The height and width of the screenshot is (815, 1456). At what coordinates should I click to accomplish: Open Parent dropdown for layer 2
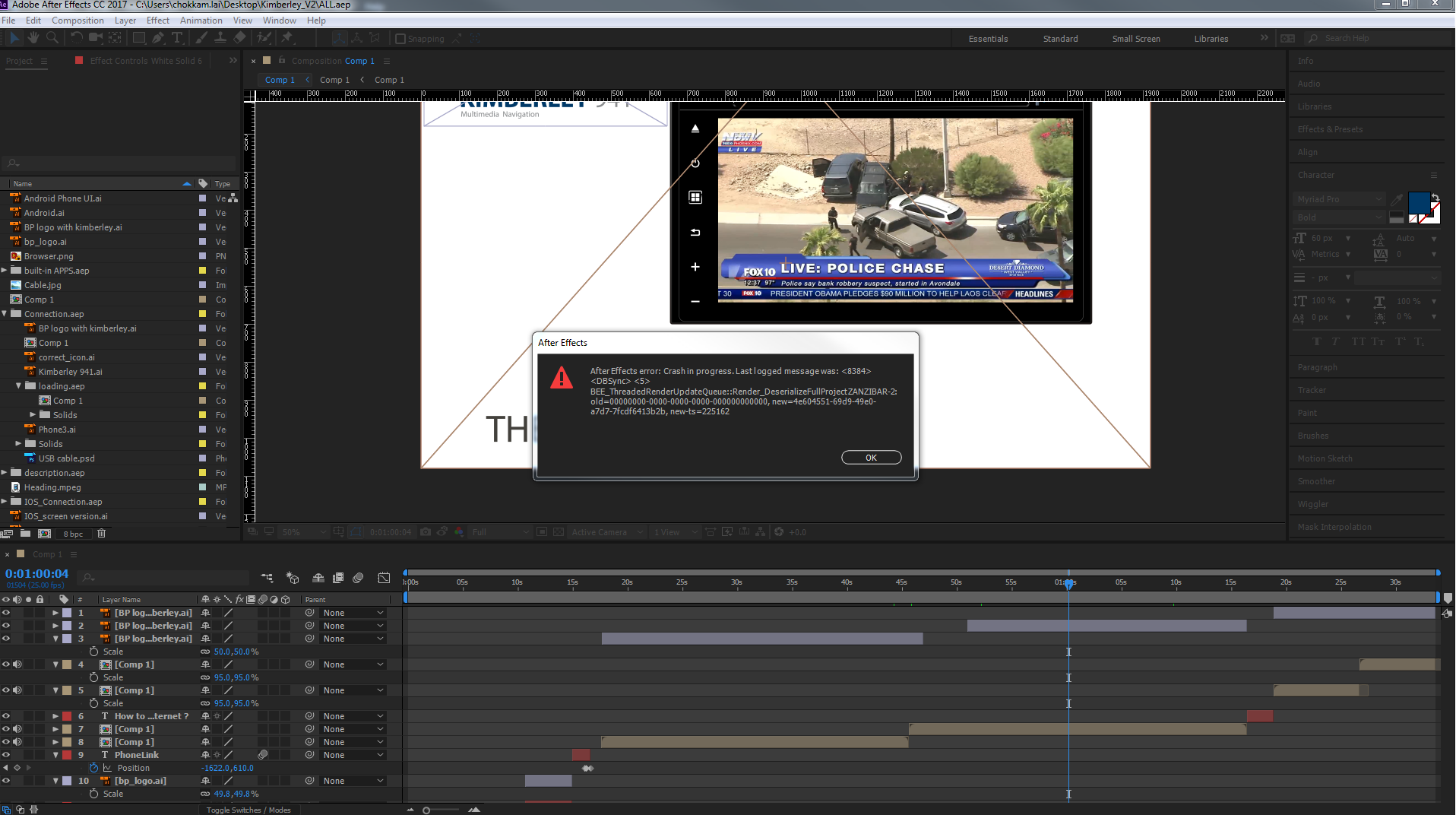[353, 626]
